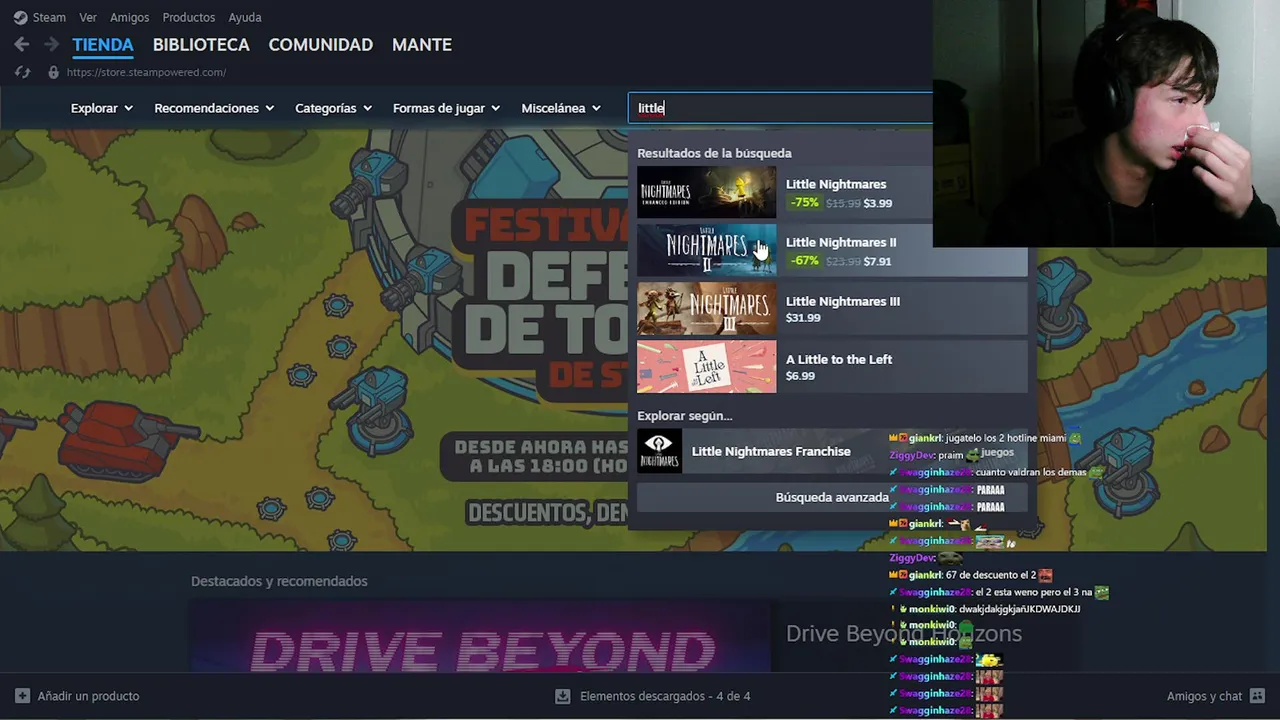Click the -67% discount badge
This screenshot has width=1280, height=720.
(804, 261)
